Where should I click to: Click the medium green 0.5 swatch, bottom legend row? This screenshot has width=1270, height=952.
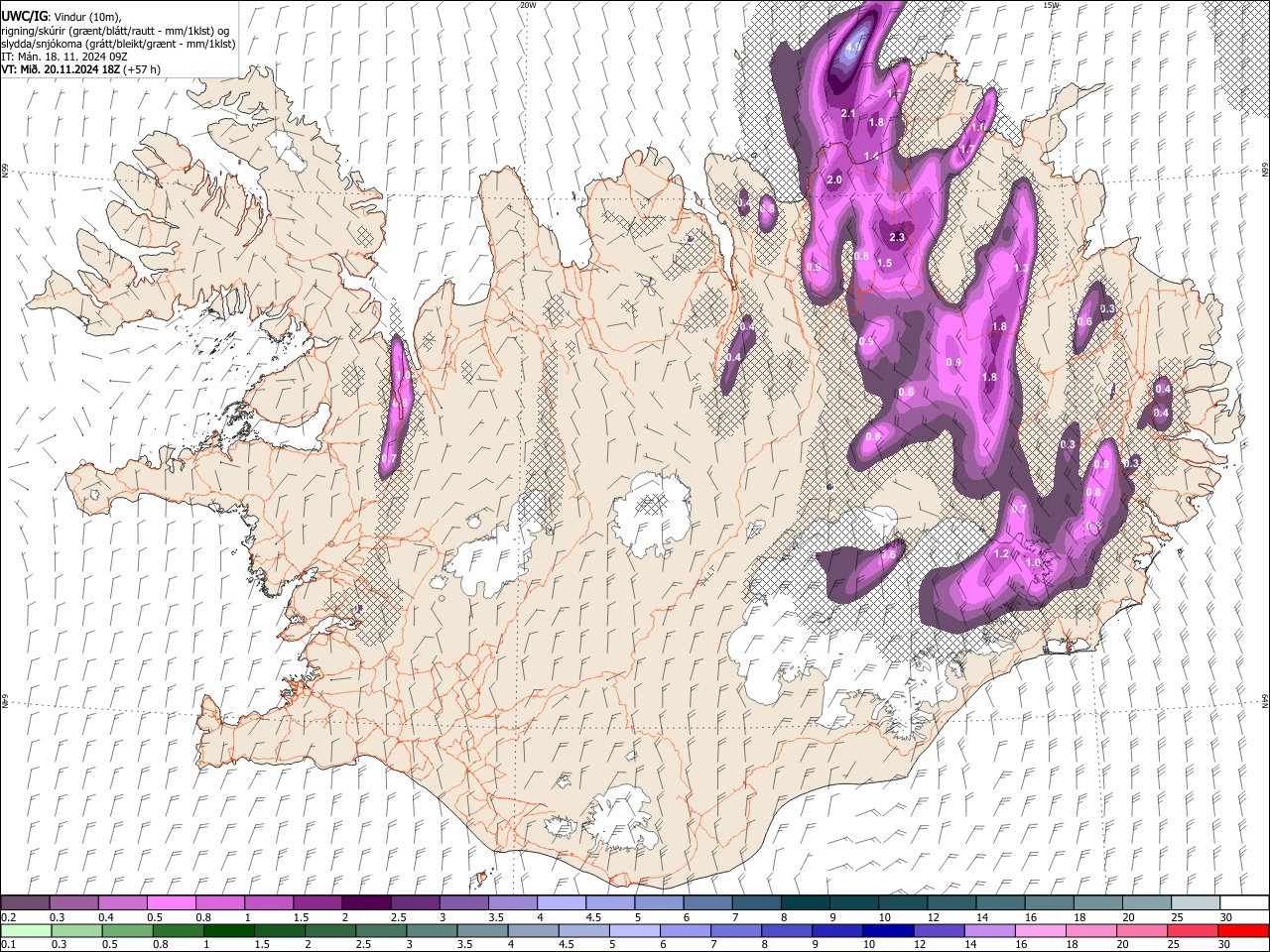pyautogui.click(x=129, y=930)
